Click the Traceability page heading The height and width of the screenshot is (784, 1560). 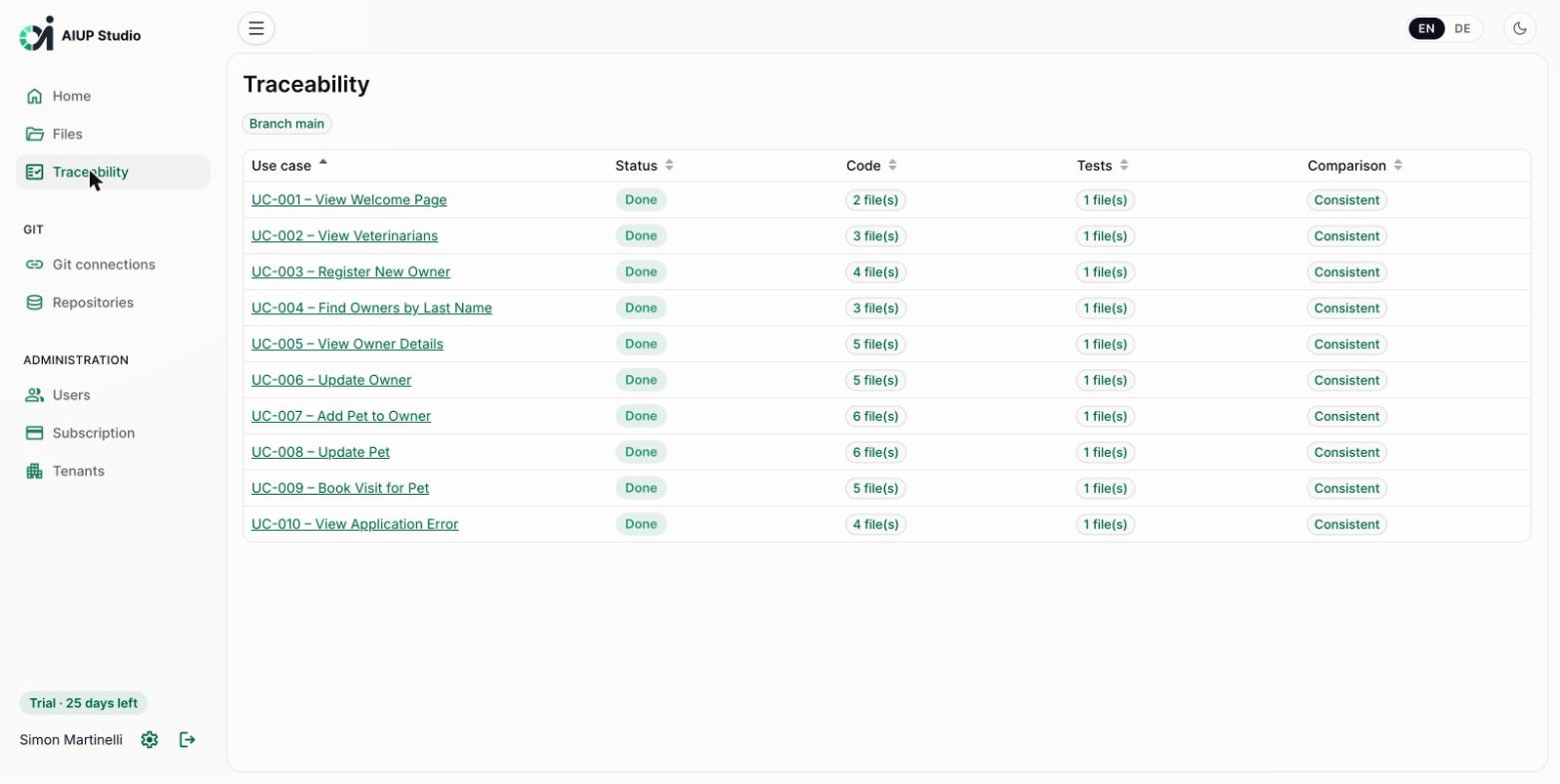pyautogui.click(x=306, y=85)
